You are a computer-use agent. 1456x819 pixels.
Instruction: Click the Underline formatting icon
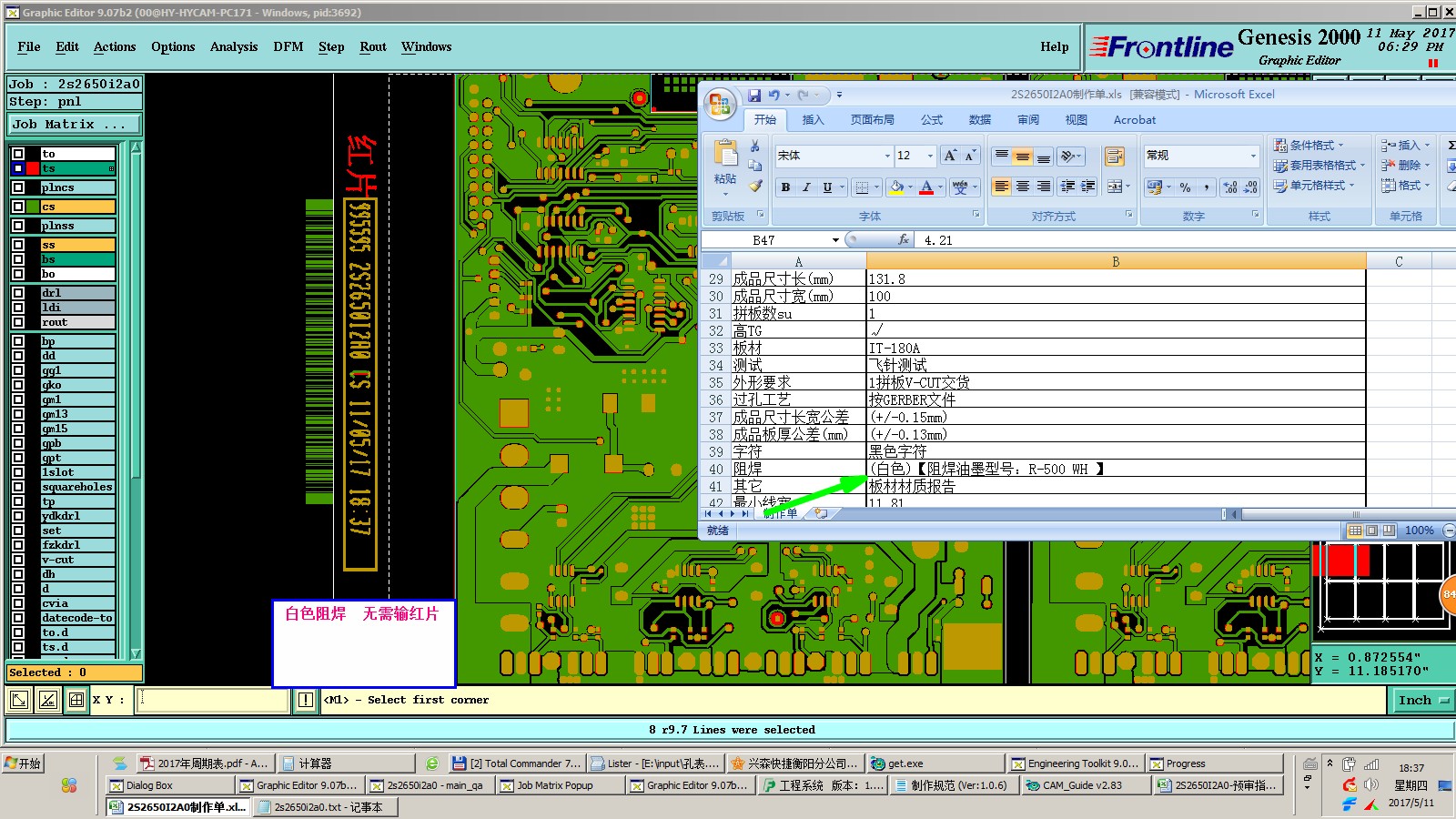click(x=827, y=187)
